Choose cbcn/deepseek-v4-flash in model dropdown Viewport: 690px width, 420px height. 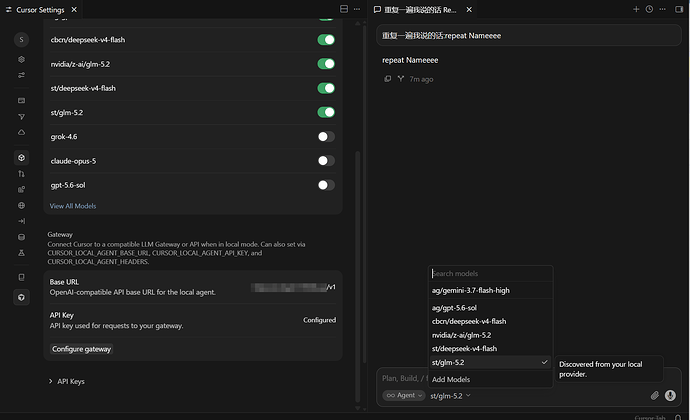coord(490,321)
